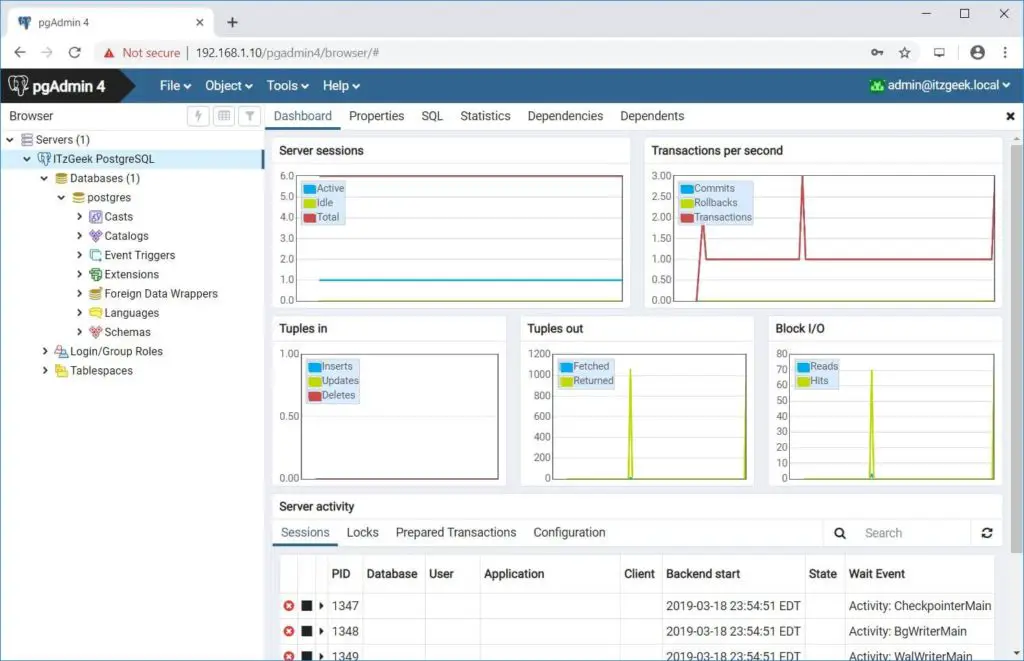Click the Filtered Rows funnel icon

249,116
